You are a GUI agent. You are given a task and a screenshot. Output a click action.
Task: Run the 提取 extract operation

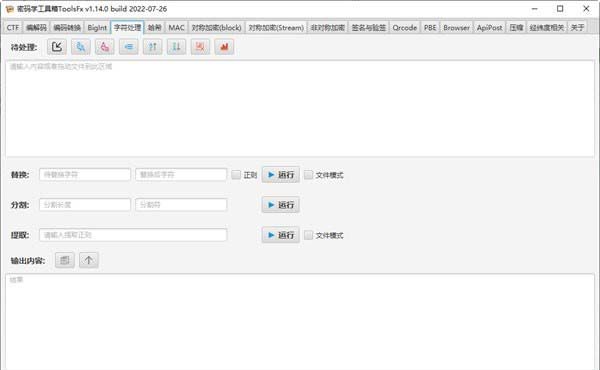click(280, 235)
